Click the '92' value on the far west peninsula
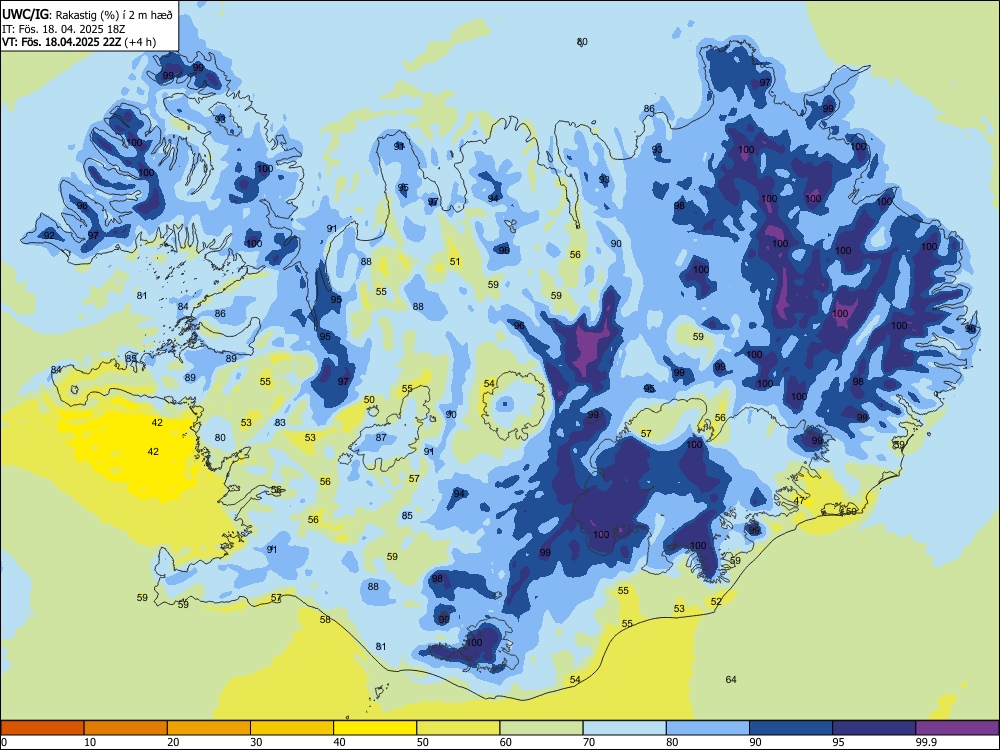This screenshot has width=1000, height=750. pos(49,235)
